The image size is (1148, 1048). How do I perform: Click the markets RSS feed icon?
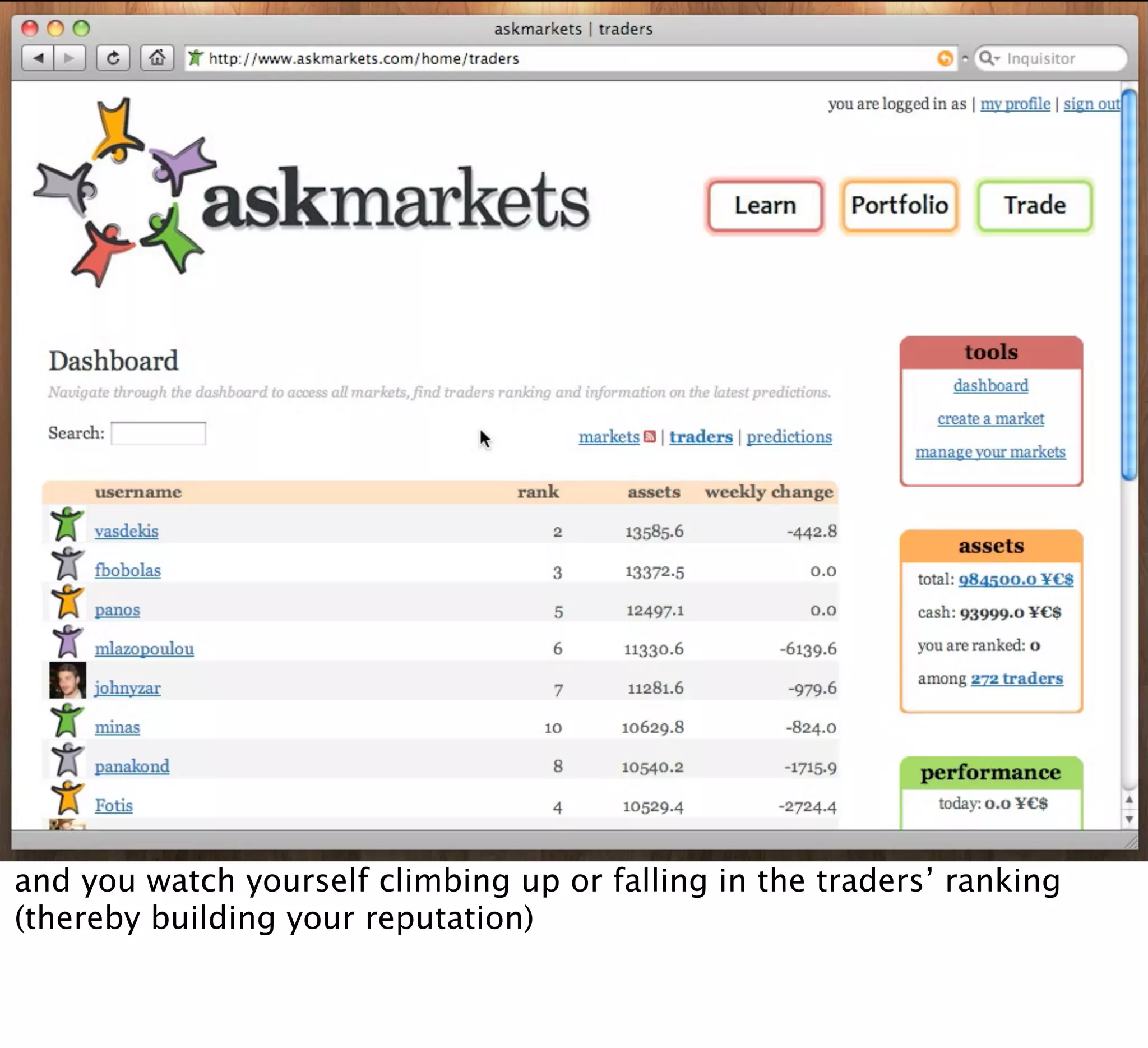point(650,437)
